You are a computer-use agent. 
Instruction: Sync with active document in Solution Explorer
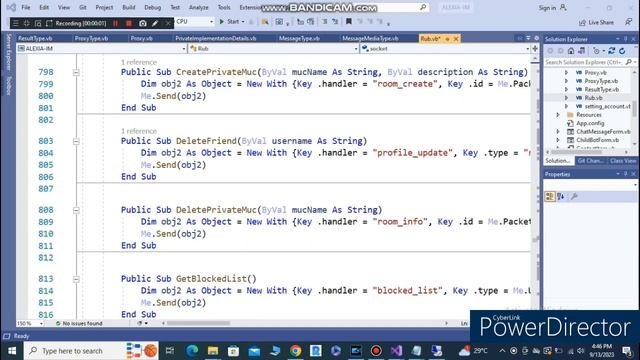coord(611,51)
